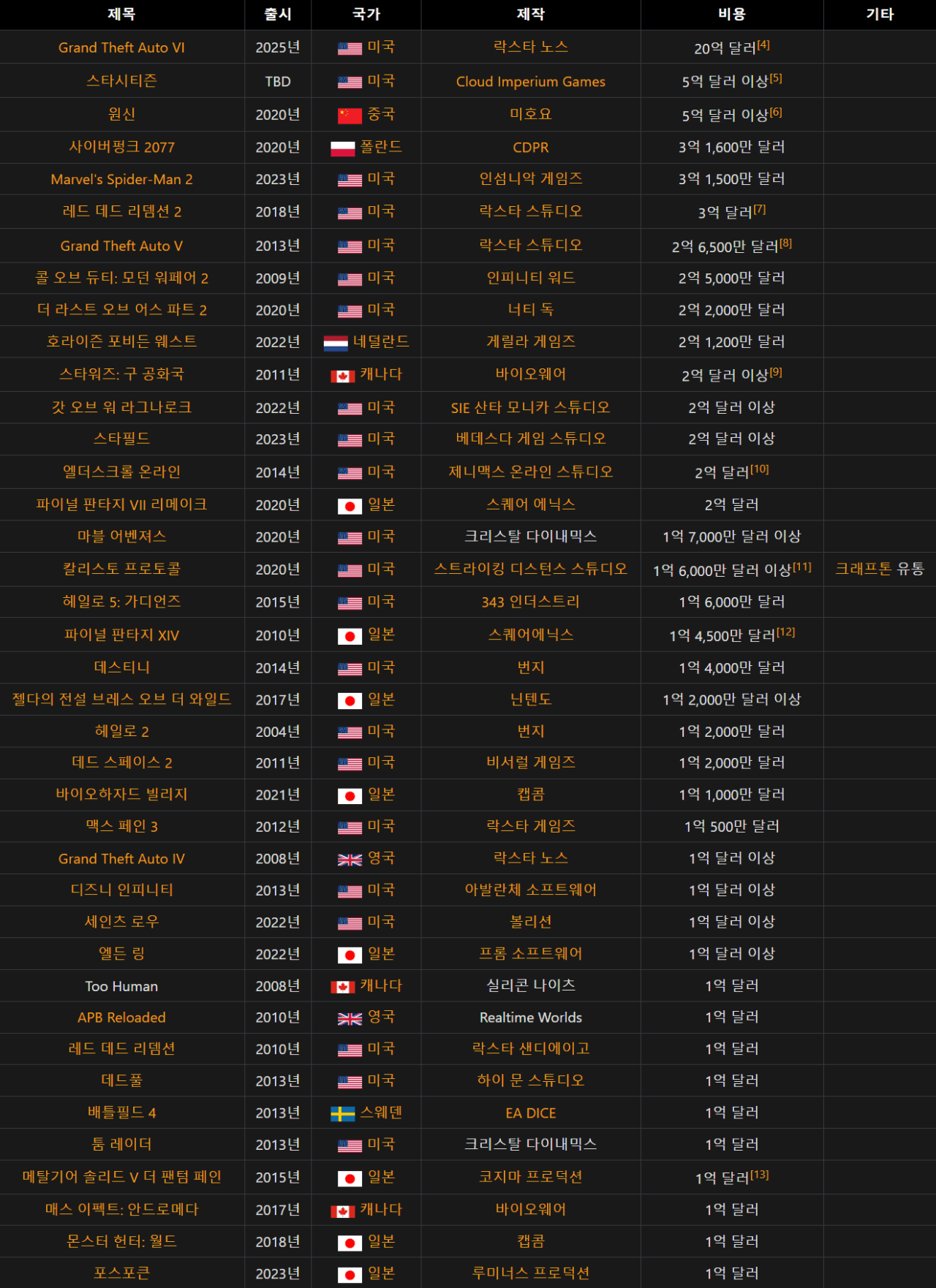Open the 프롬 소프트웨어 developer link
The height and width of the screenshot is (1288, 936).
point(531,953)
